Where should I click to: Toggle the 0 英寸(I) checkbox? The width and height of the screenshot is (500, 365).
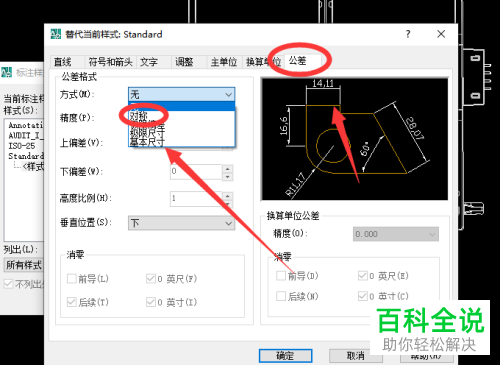[151, 302]
